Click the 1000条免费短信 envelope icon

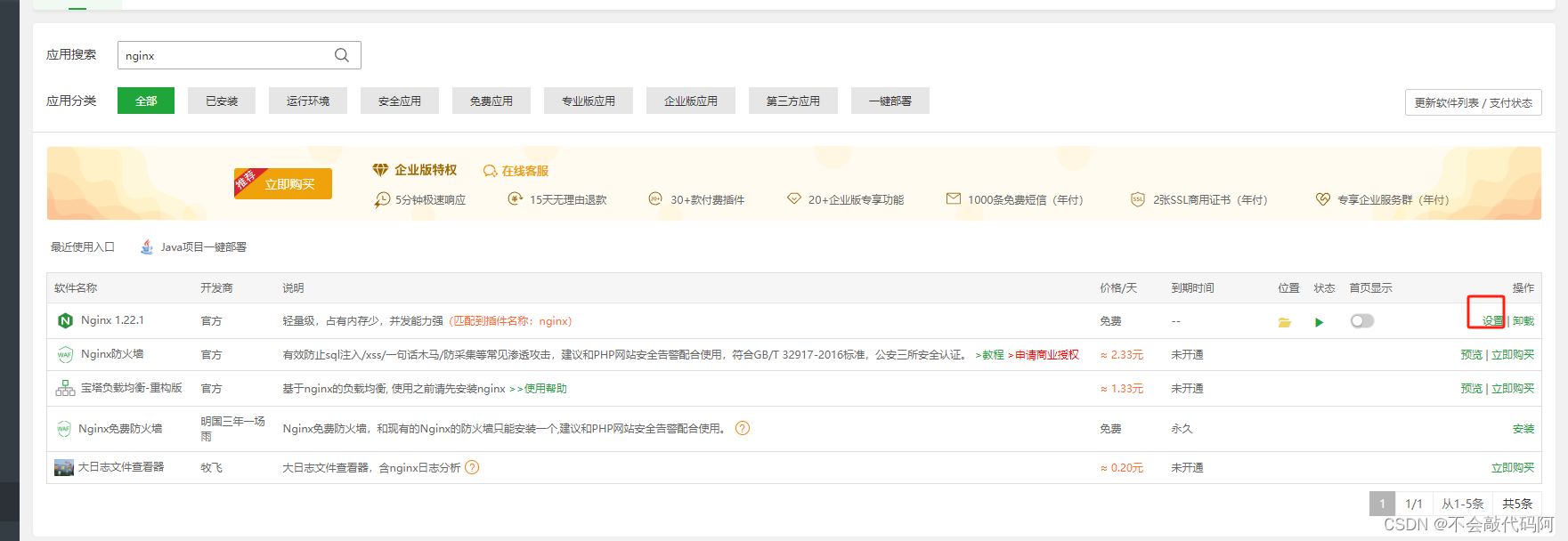(954, 198)
